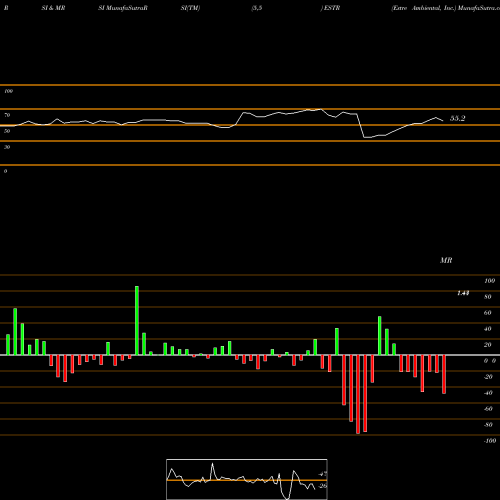The image size is (500, 500).
Task: Click the 26 label in the bottom mini chart
Action: pos(323,486)
